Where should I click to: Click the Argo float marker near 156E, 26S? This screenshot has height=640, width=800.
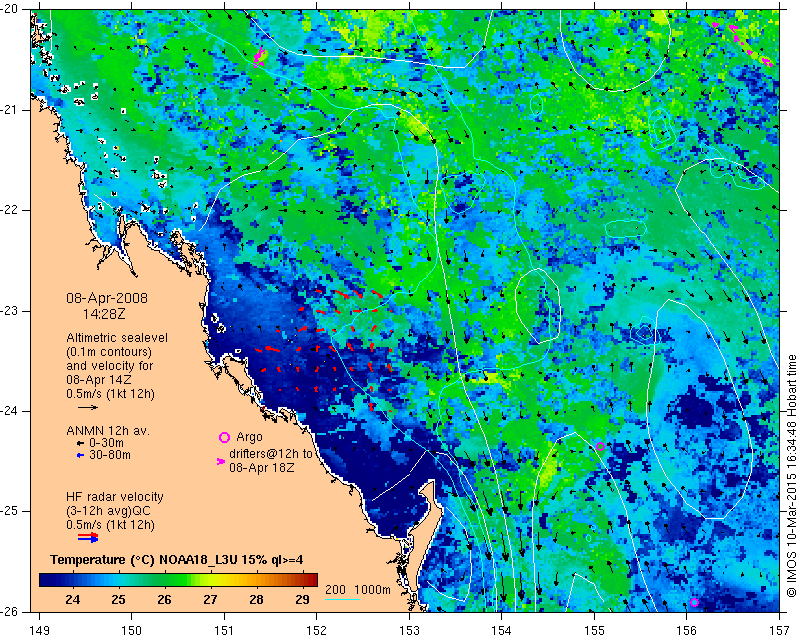[694, 602]
